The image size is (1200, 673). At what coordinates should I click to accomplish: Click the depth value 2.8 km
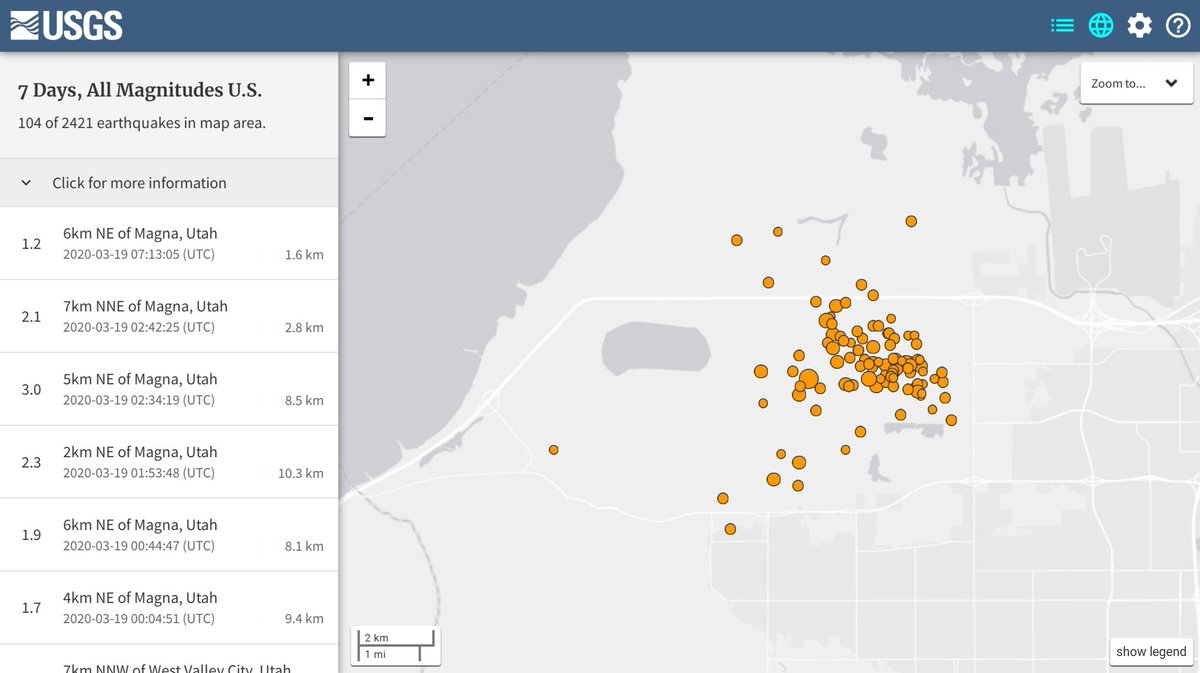[x=304, y=327]
